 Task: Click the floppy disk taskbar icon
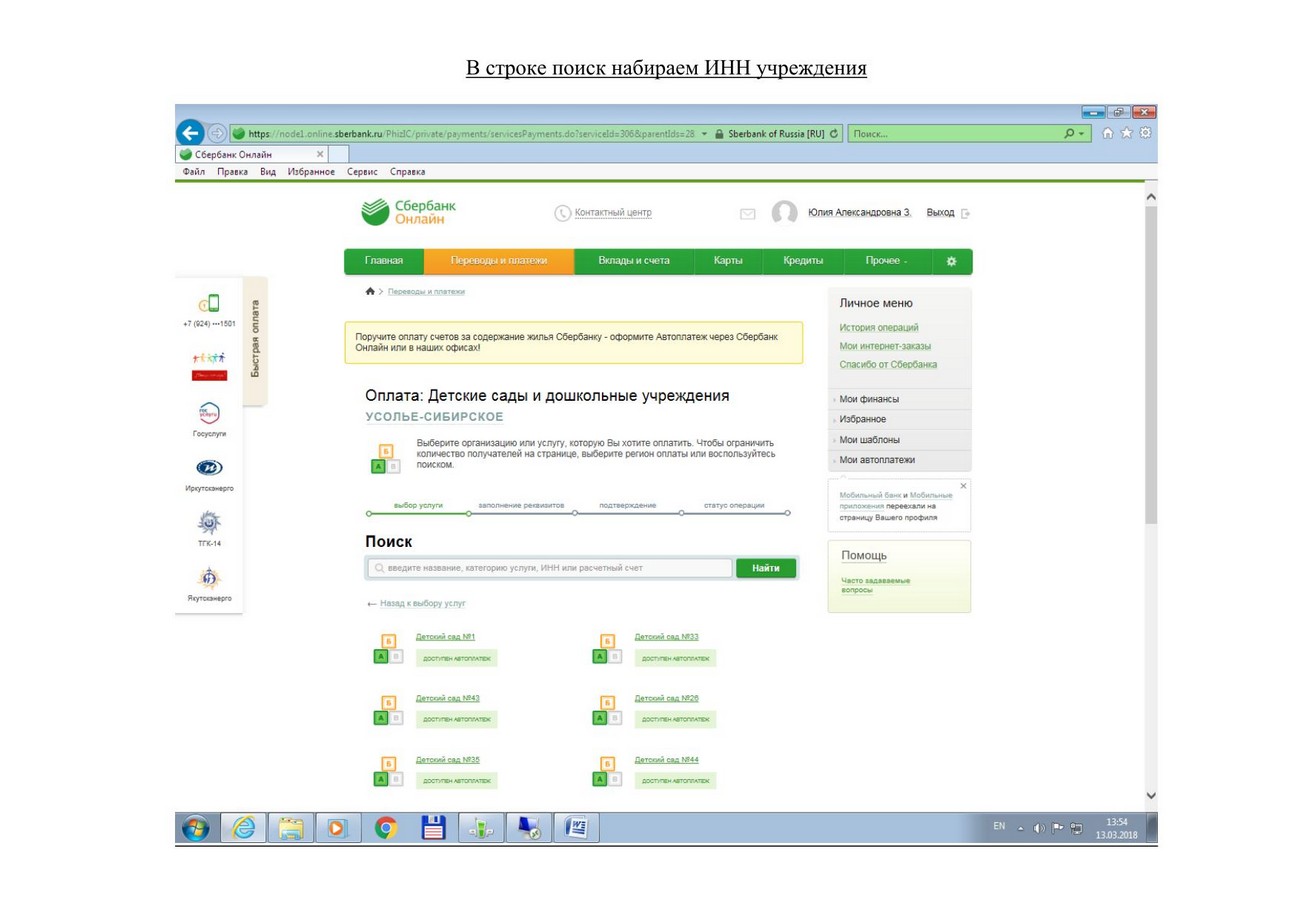click(x=433, y=828)
